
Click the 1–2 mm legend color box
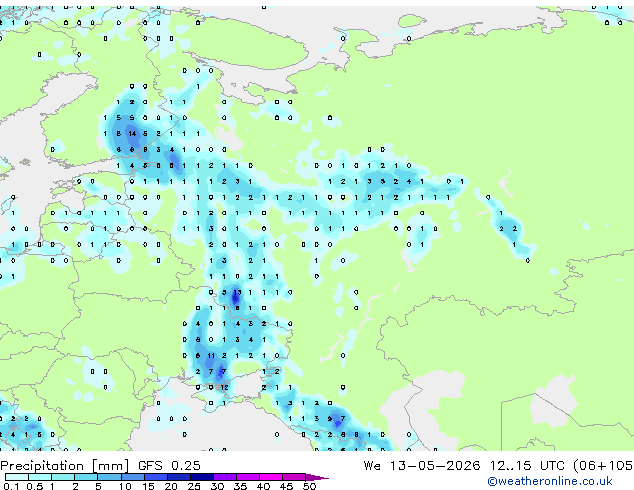(63, 477)
